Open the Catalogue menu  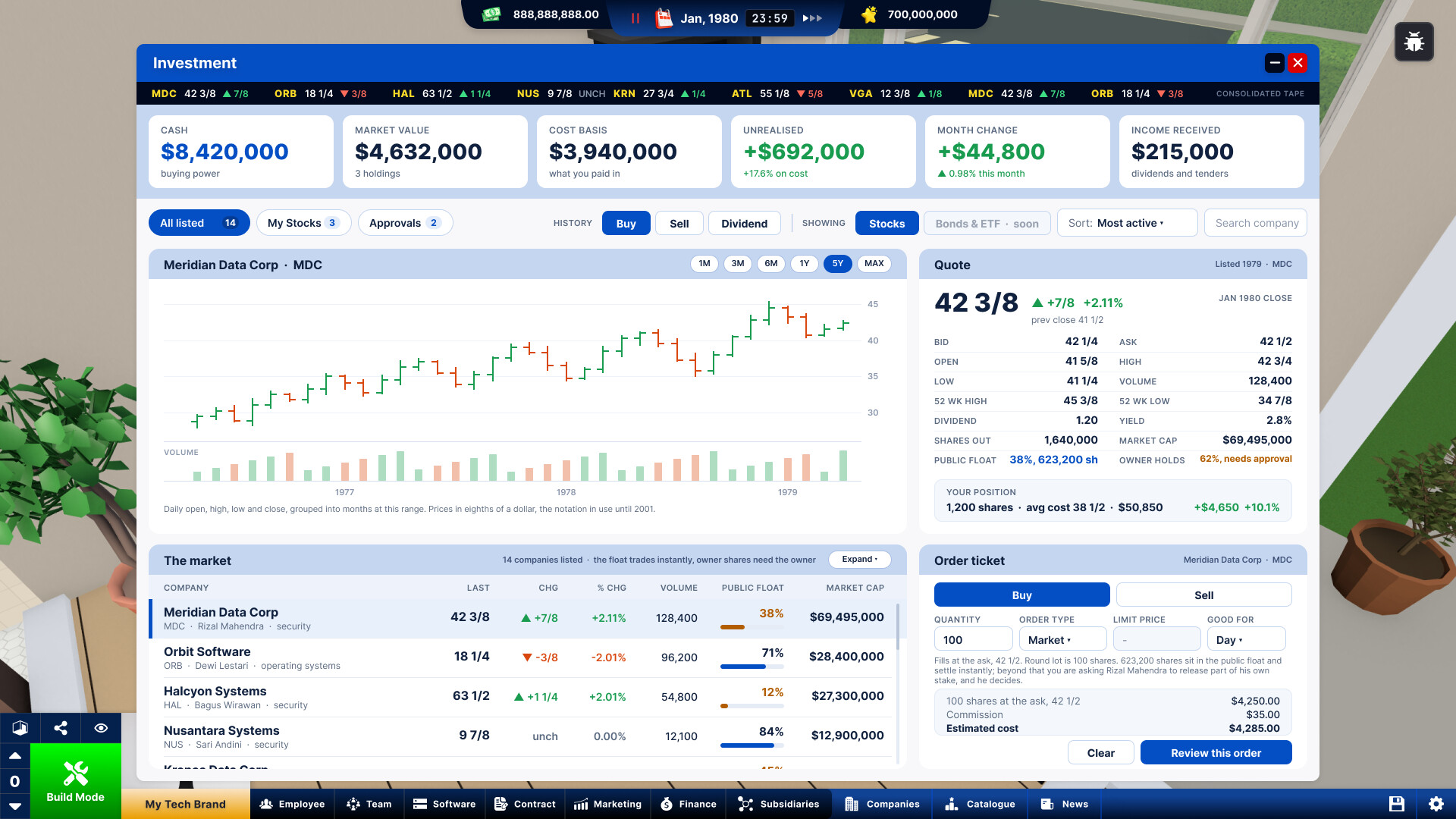click(980, 804)
